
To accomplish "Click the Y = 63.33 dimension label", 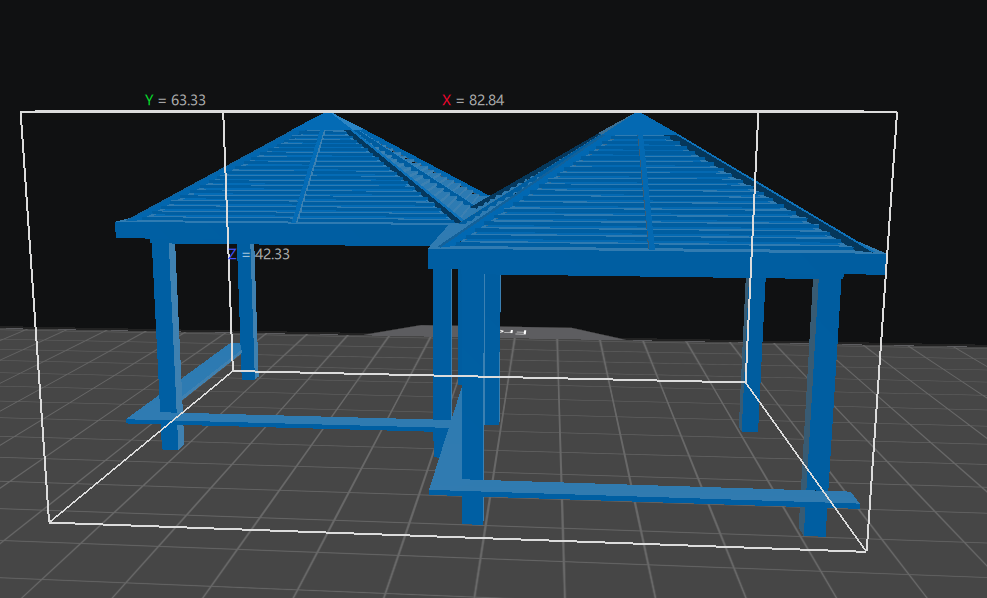I will pyautogui.click(x=175, y=100).
